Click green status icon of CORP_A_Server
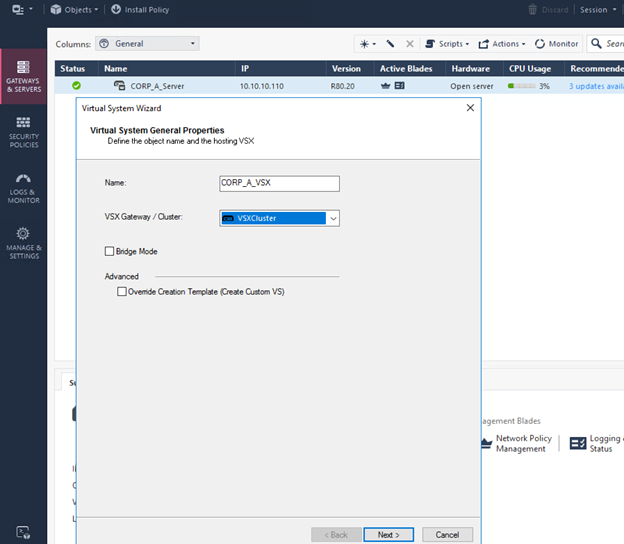 [76, 86]
